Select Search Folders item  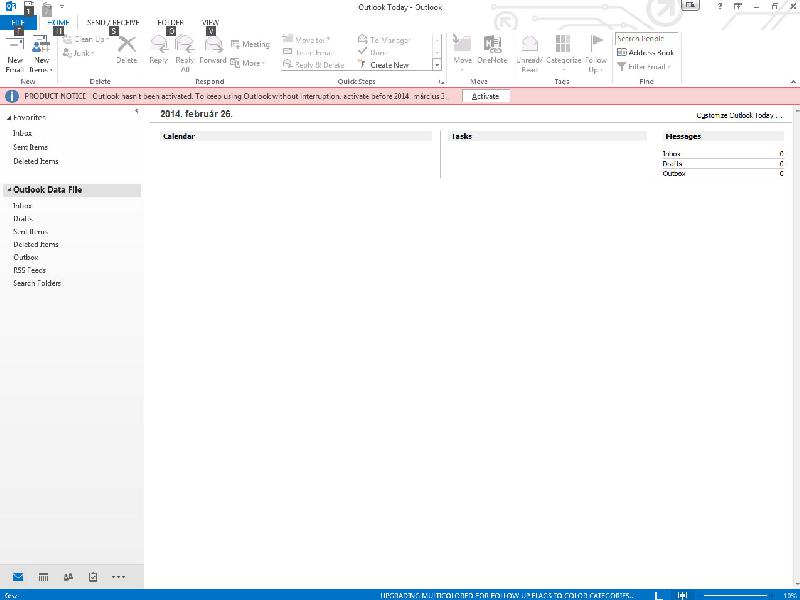click(37, 283)
